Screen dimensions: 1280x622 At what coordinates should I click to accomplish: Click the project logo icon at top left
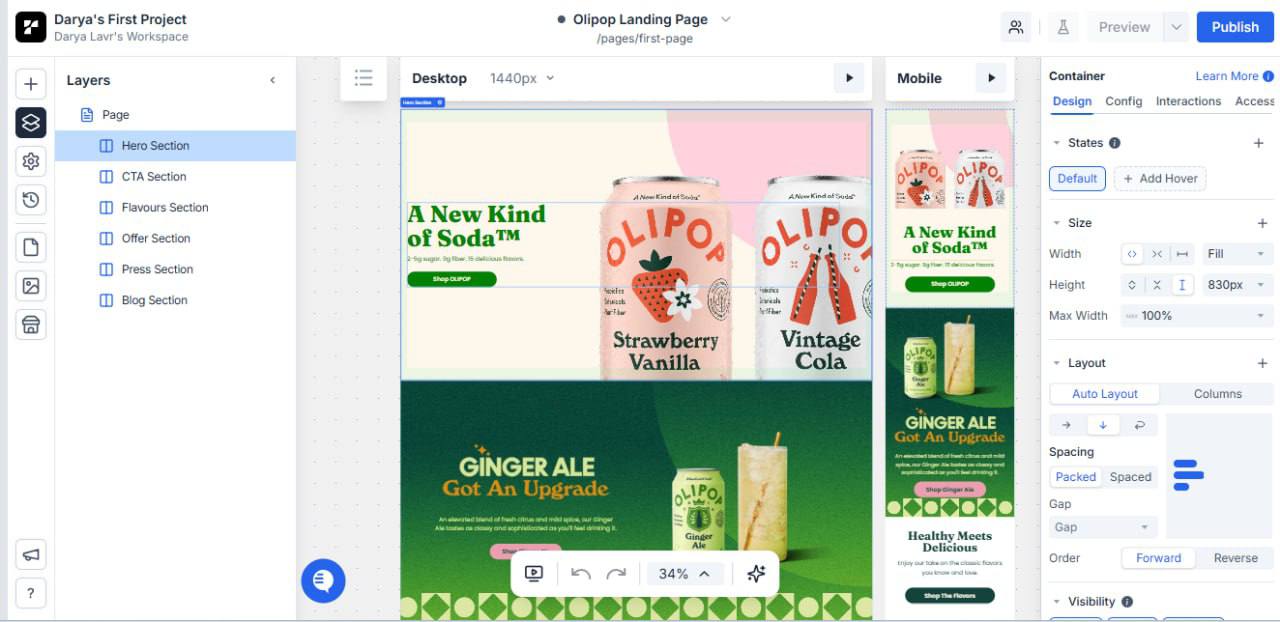pos(31,27)
